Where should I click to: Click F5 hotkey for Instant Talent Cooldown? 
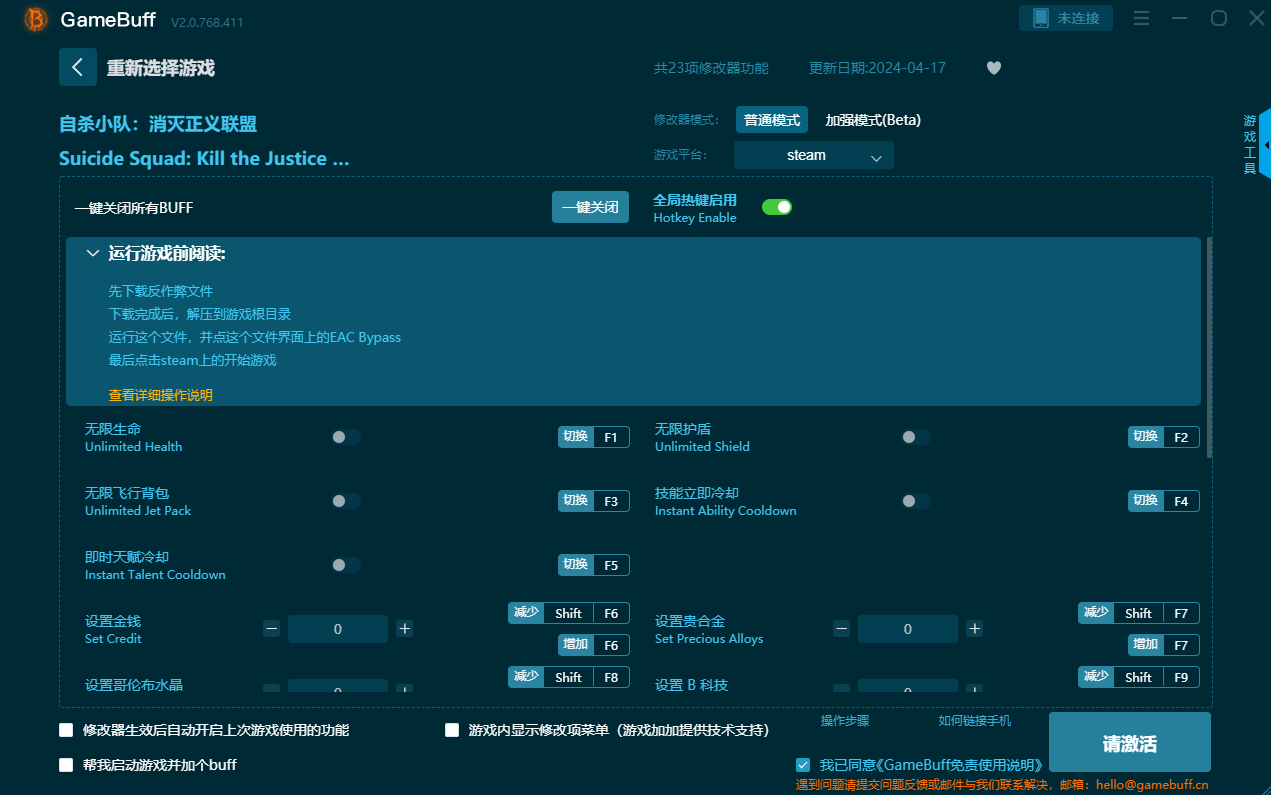tap(594, 565)
